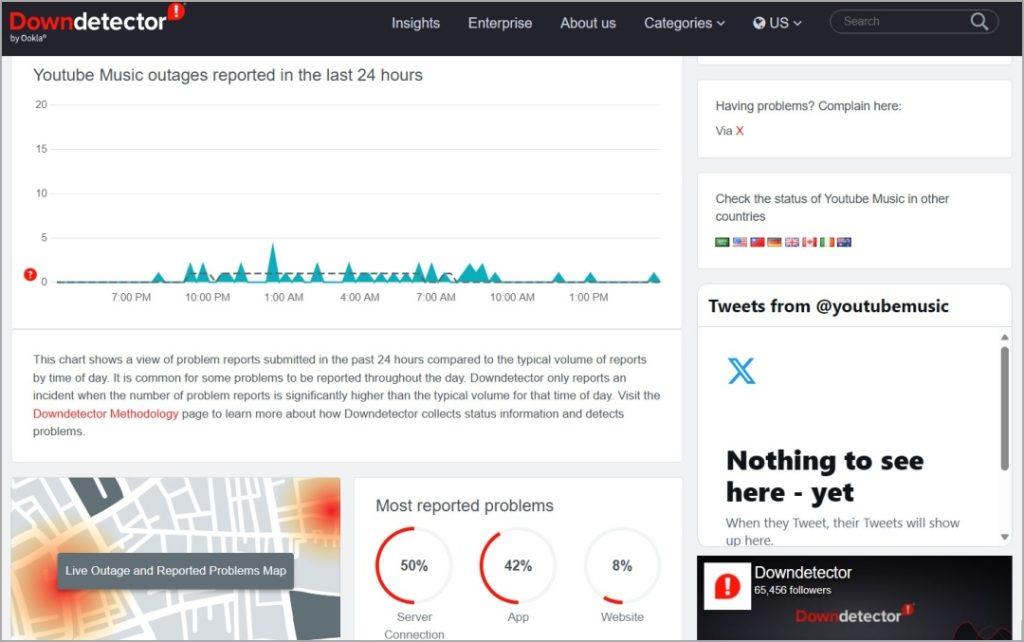Click the "Server Connection" label

414,626
